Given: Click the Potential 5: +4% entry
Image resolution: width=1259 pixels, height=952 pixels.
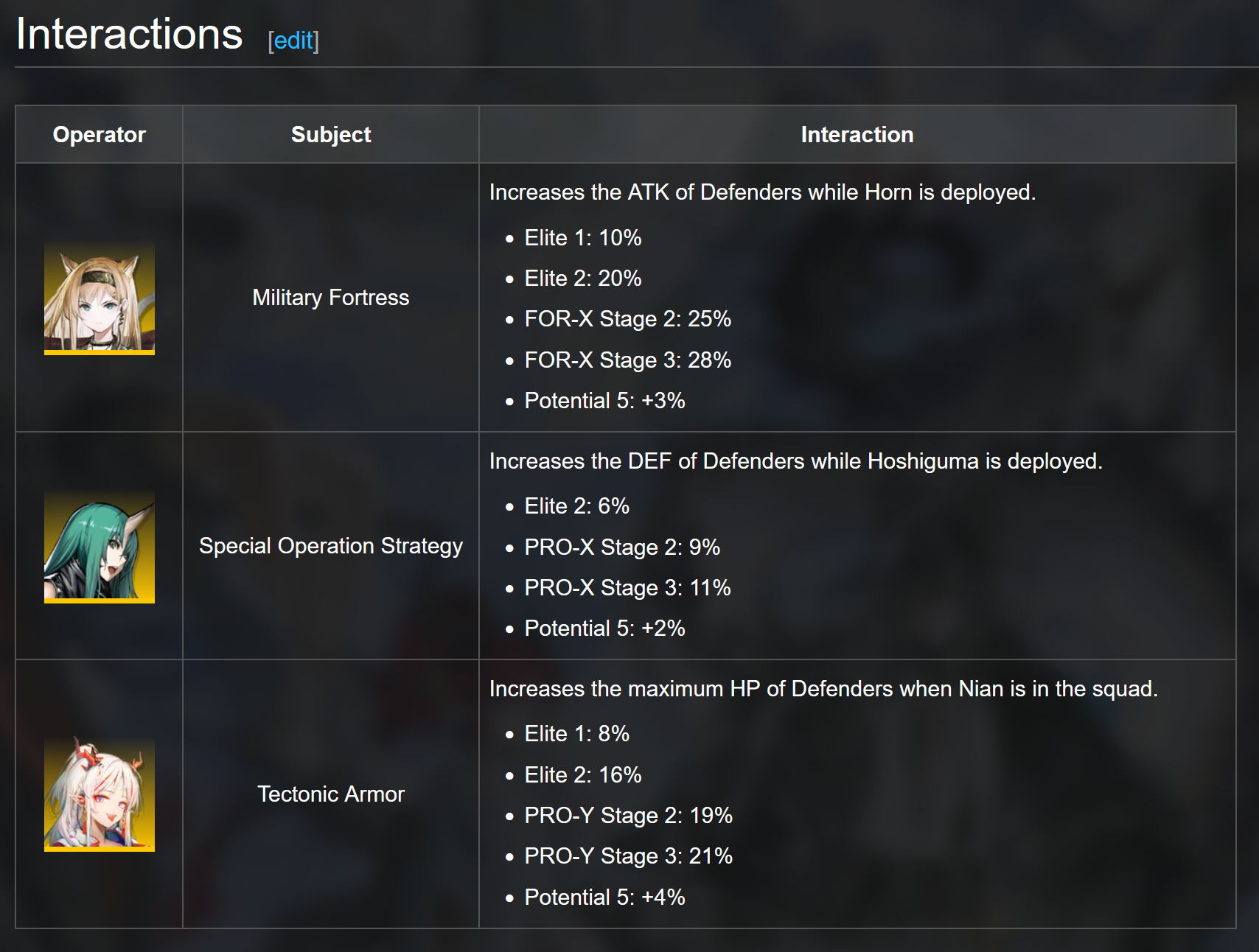Looking at the screenshot, I should [605, 897].
